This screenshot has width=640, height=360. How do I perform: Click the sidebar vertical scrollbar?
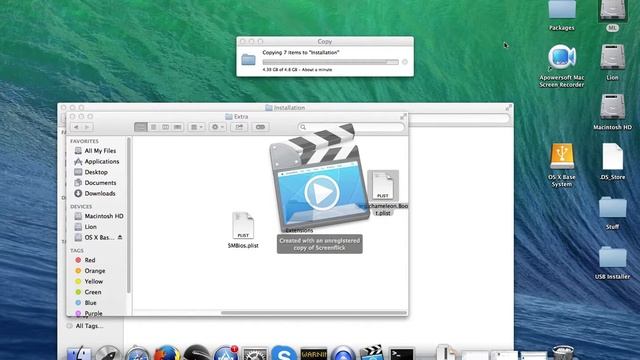129,216
